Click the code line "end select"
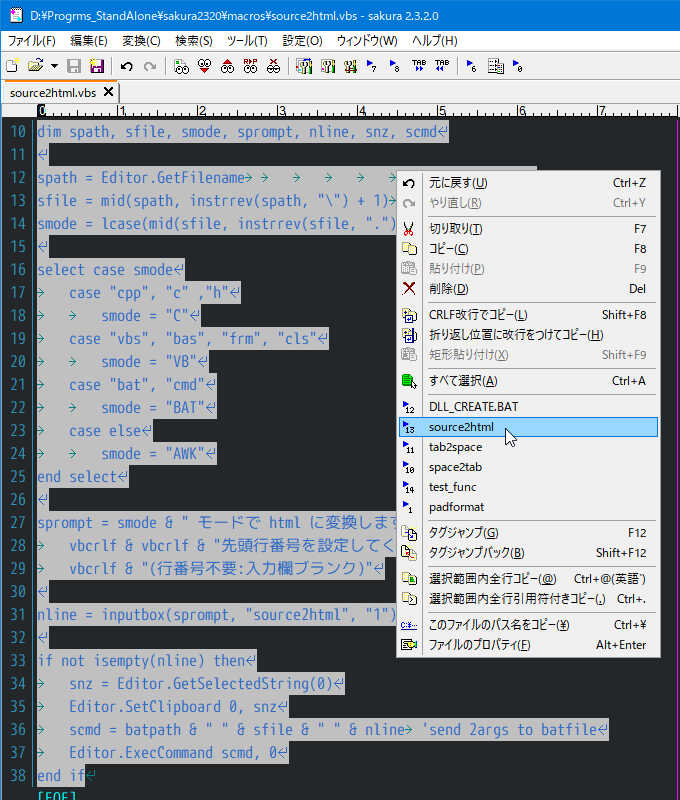Viewport: 680px width, 800px height. tap(78, 477)
